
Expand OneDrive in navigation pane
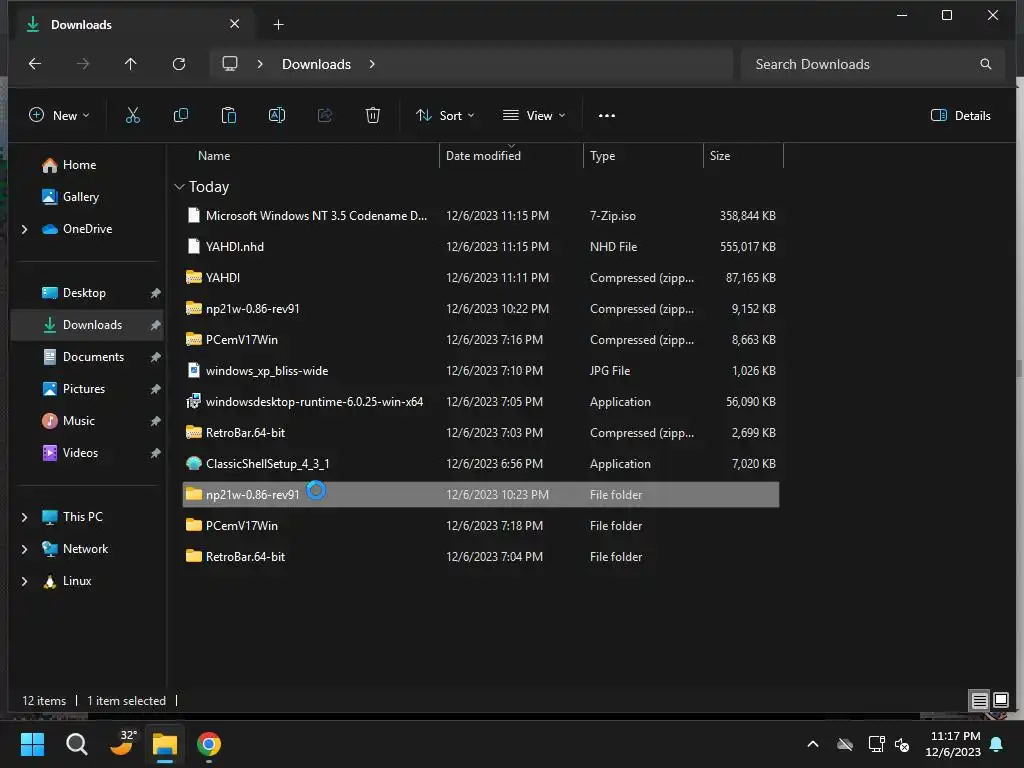tap(25, 229)
